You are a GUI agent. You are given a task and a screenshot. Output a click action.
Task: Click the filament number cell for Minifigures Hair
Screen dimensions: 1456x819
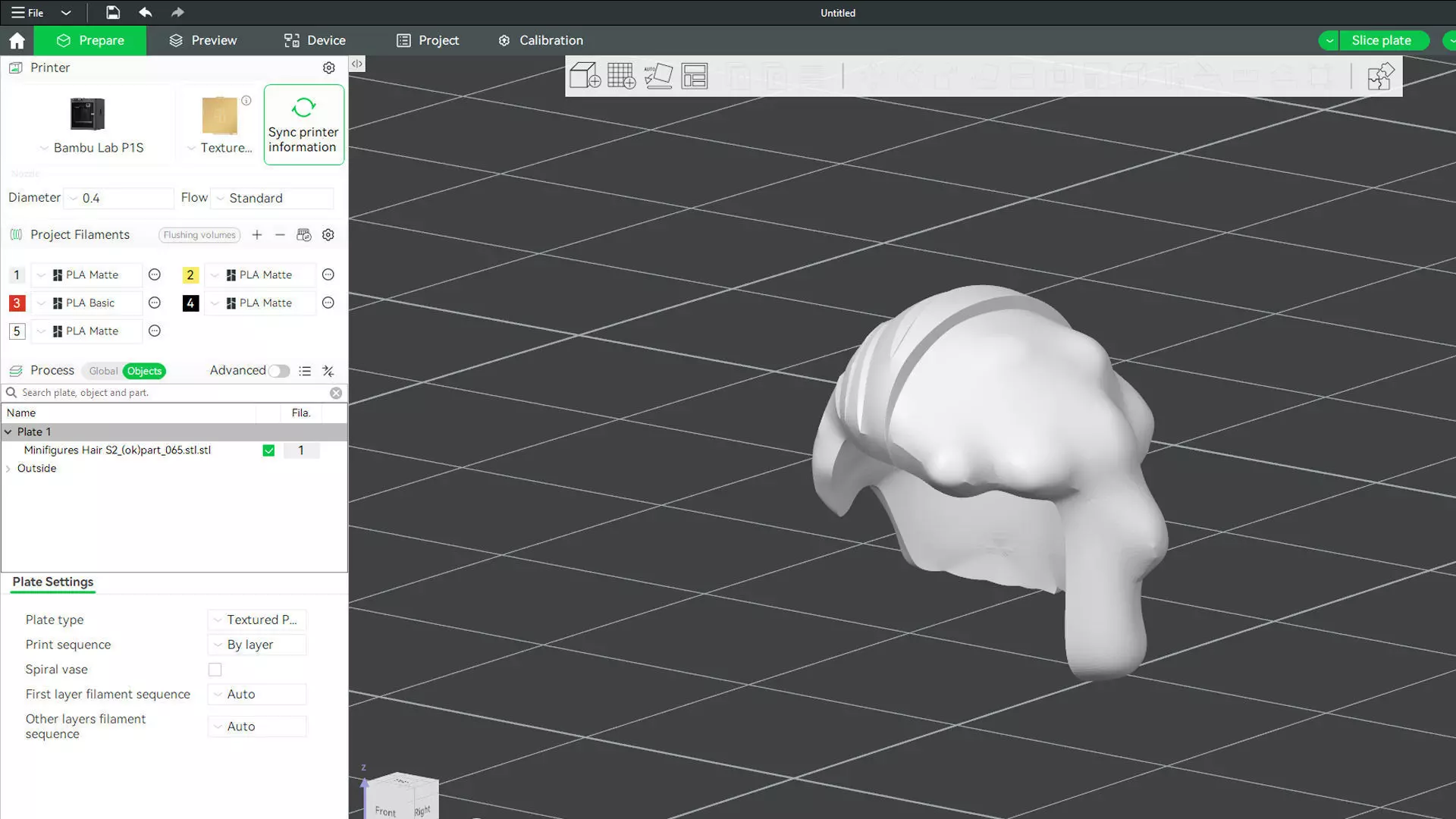point(301,450)
